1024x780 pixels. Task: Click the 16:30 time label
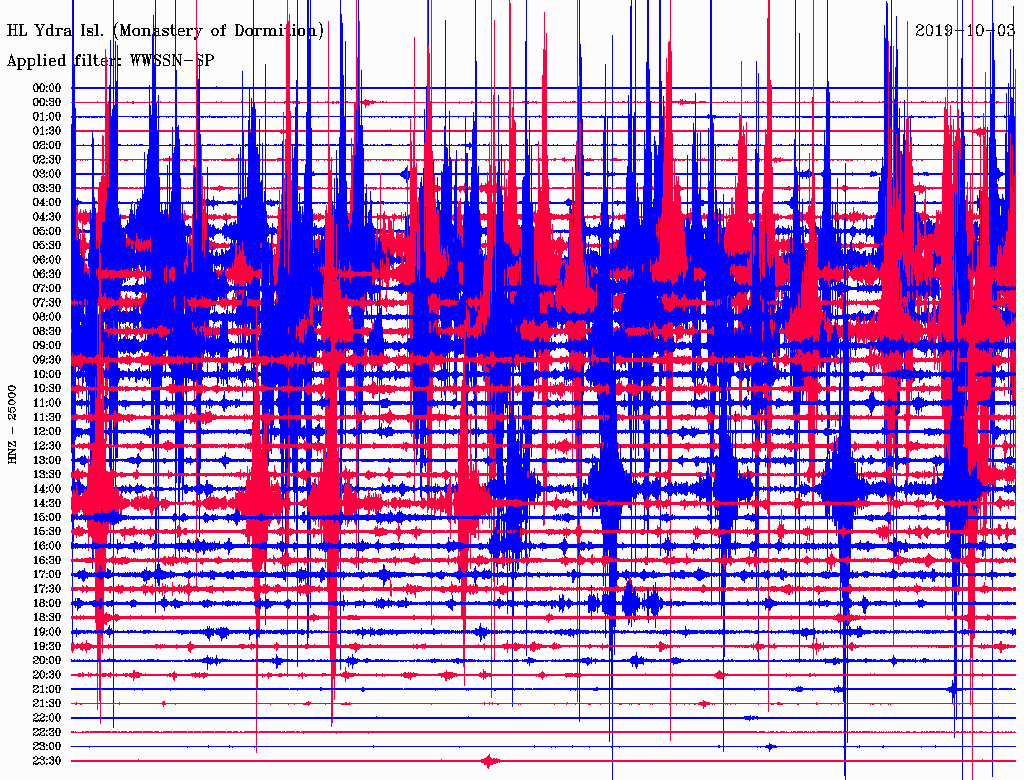click(47, 561)
